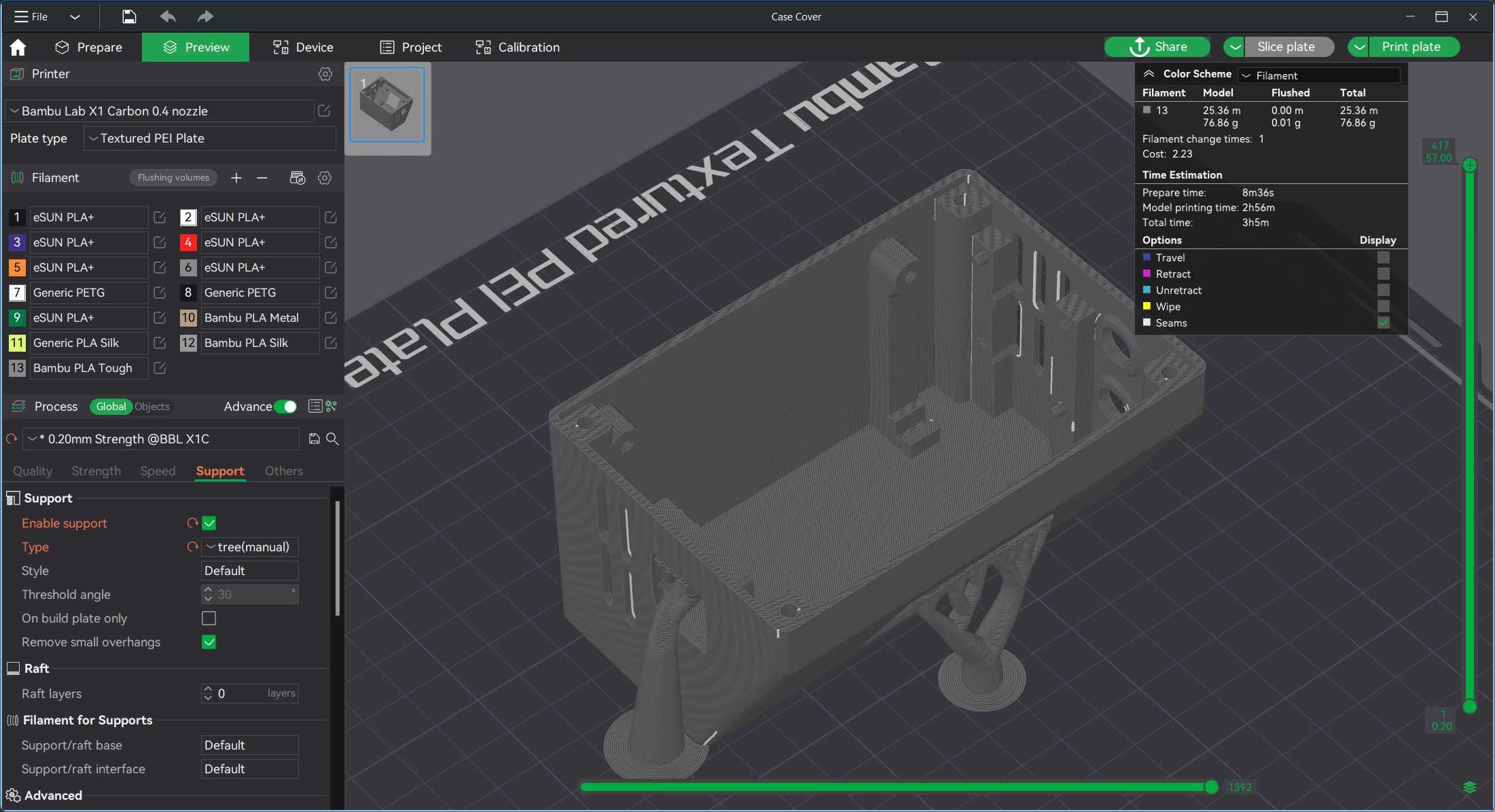Click the Home icon

click(x=18, y=47)
